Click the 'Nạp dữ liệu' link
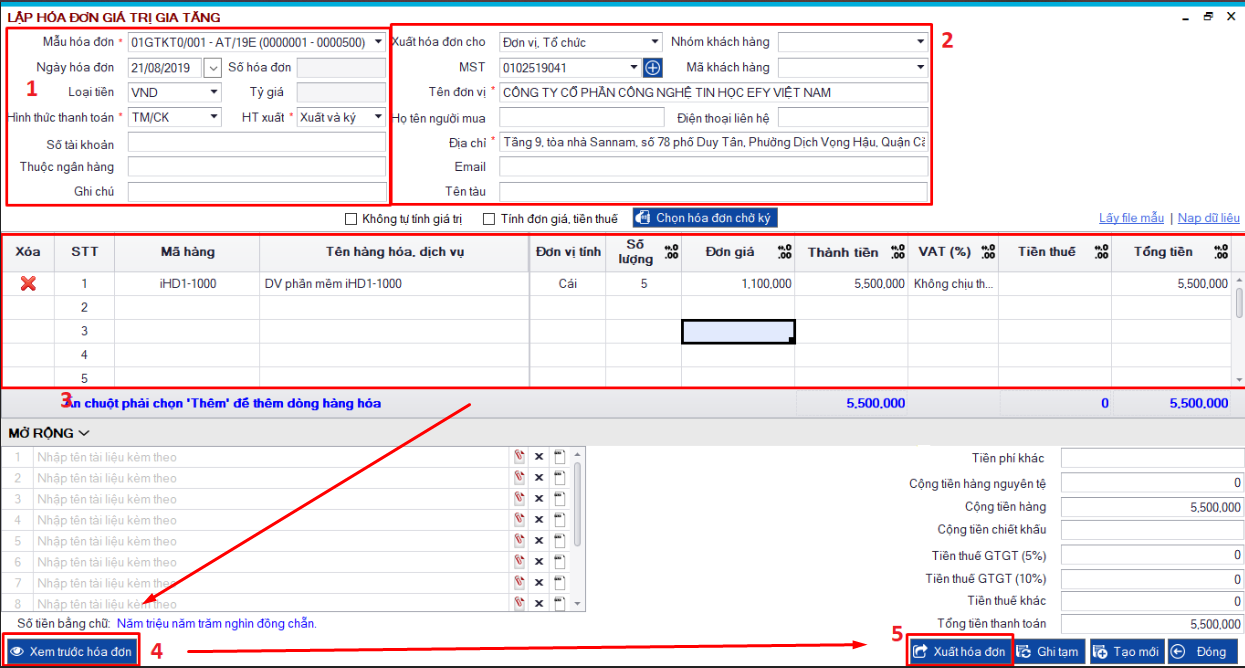Image resolution: width=1245 pixels, height=668 pixels. [1208, 218]
